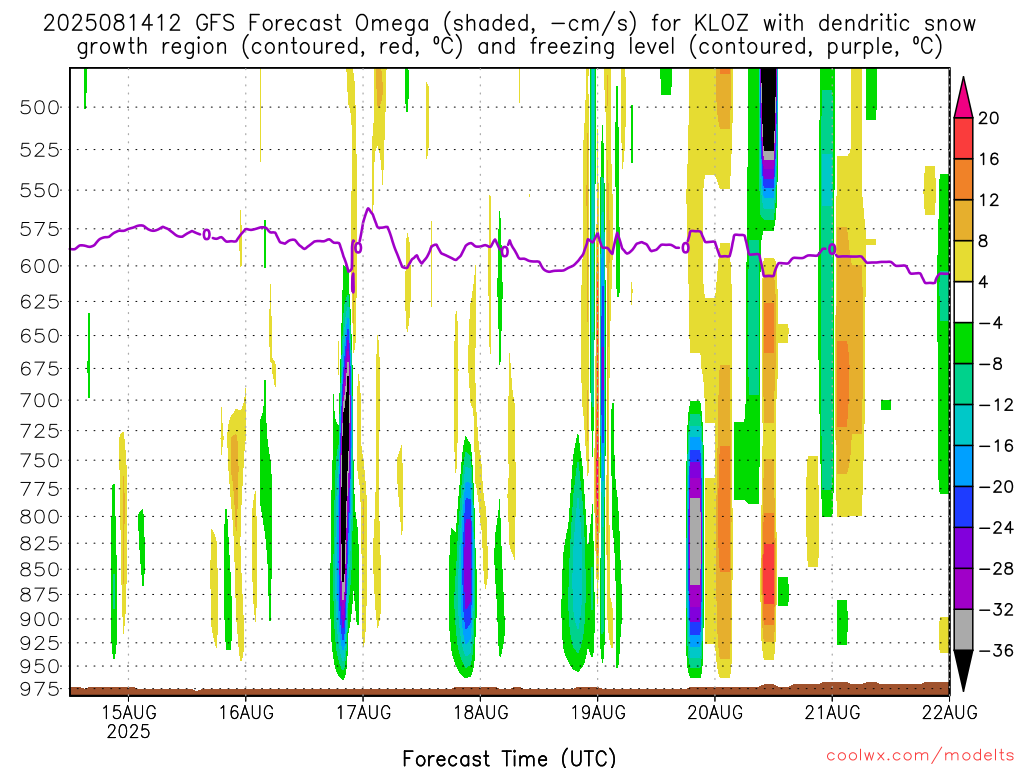Click the 775 pressure level label
Screen dimensions: 1024x768
[40, 489]
